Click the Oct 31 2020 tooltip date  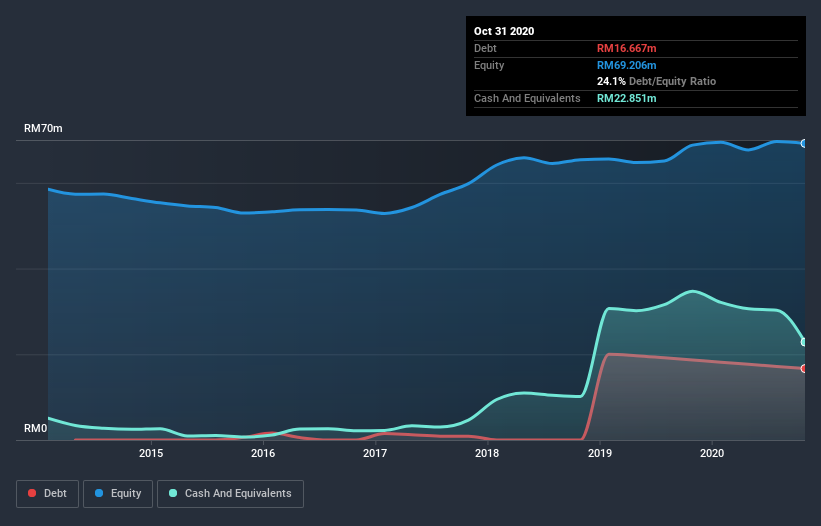[x=504, y=31]
